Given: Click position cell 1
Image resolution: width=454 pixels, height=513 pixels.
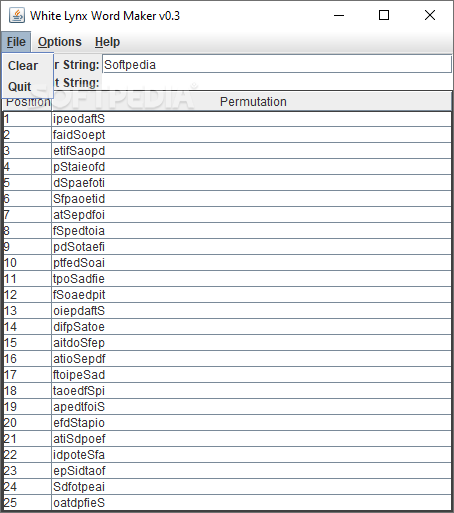Looking at the screenshot, I should (x=27, y=119).
